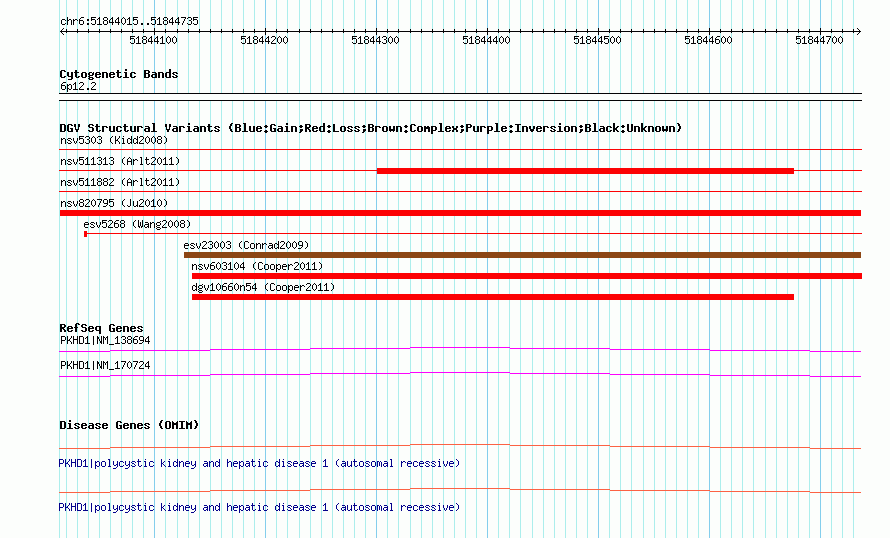This screenshot has height=538, width=890.
Task: Open gene PKHD1|NM_170724
Action: coord(105,365)
